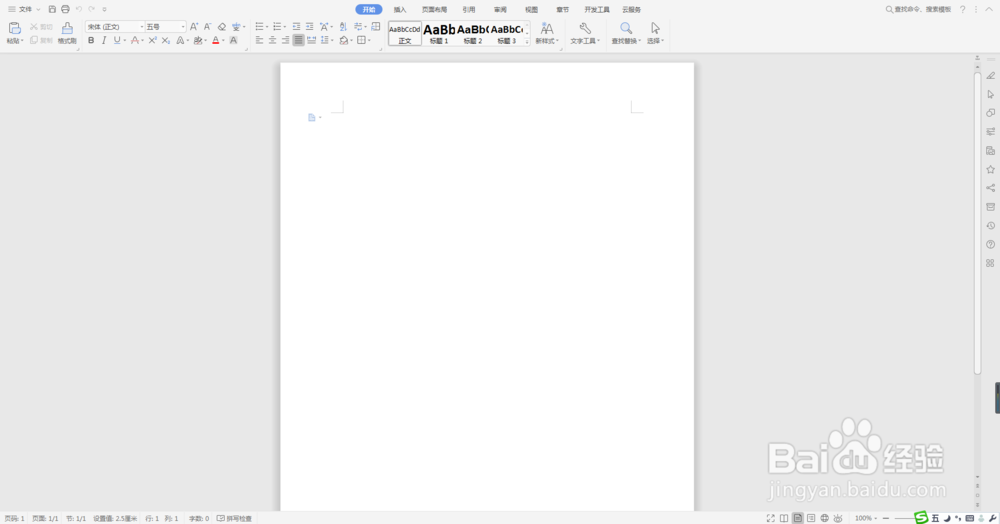The width and height of the screenshot is (1000, 524).
Task: Click the increase indent icon
Action: click(x=309, y=27)
